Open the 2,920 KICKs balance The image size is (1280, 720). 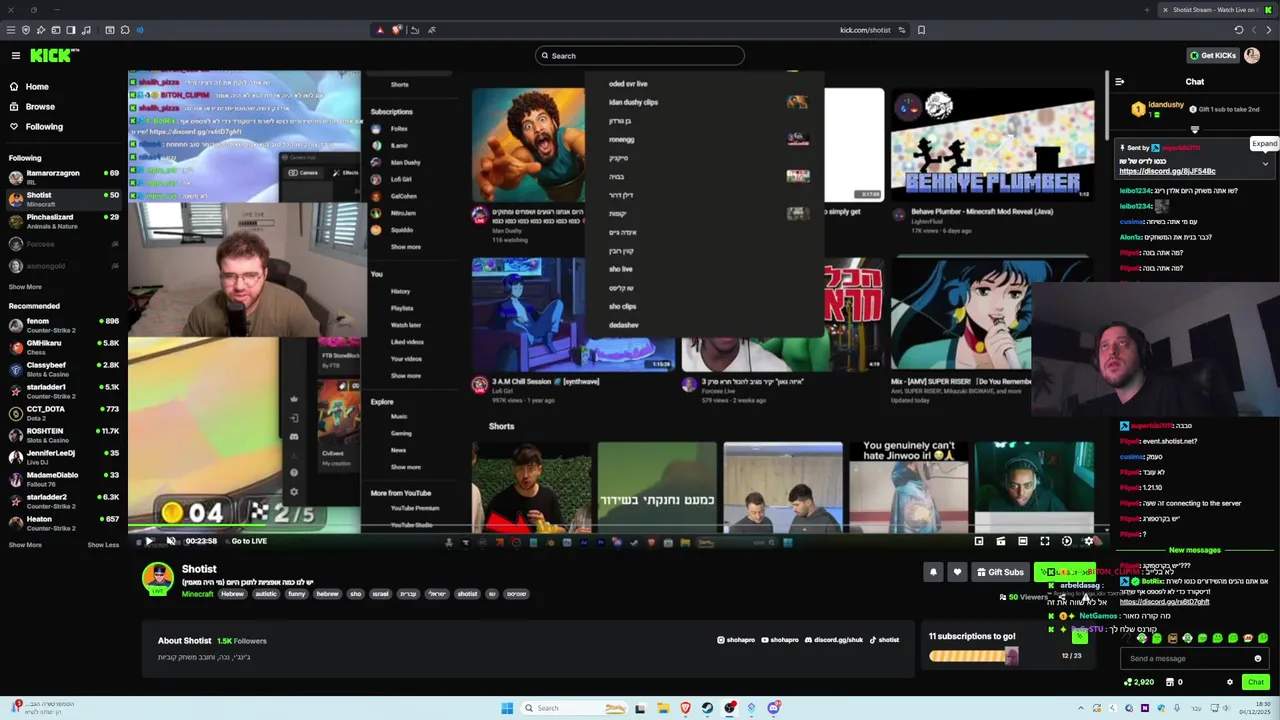(x=1139, y=682)
